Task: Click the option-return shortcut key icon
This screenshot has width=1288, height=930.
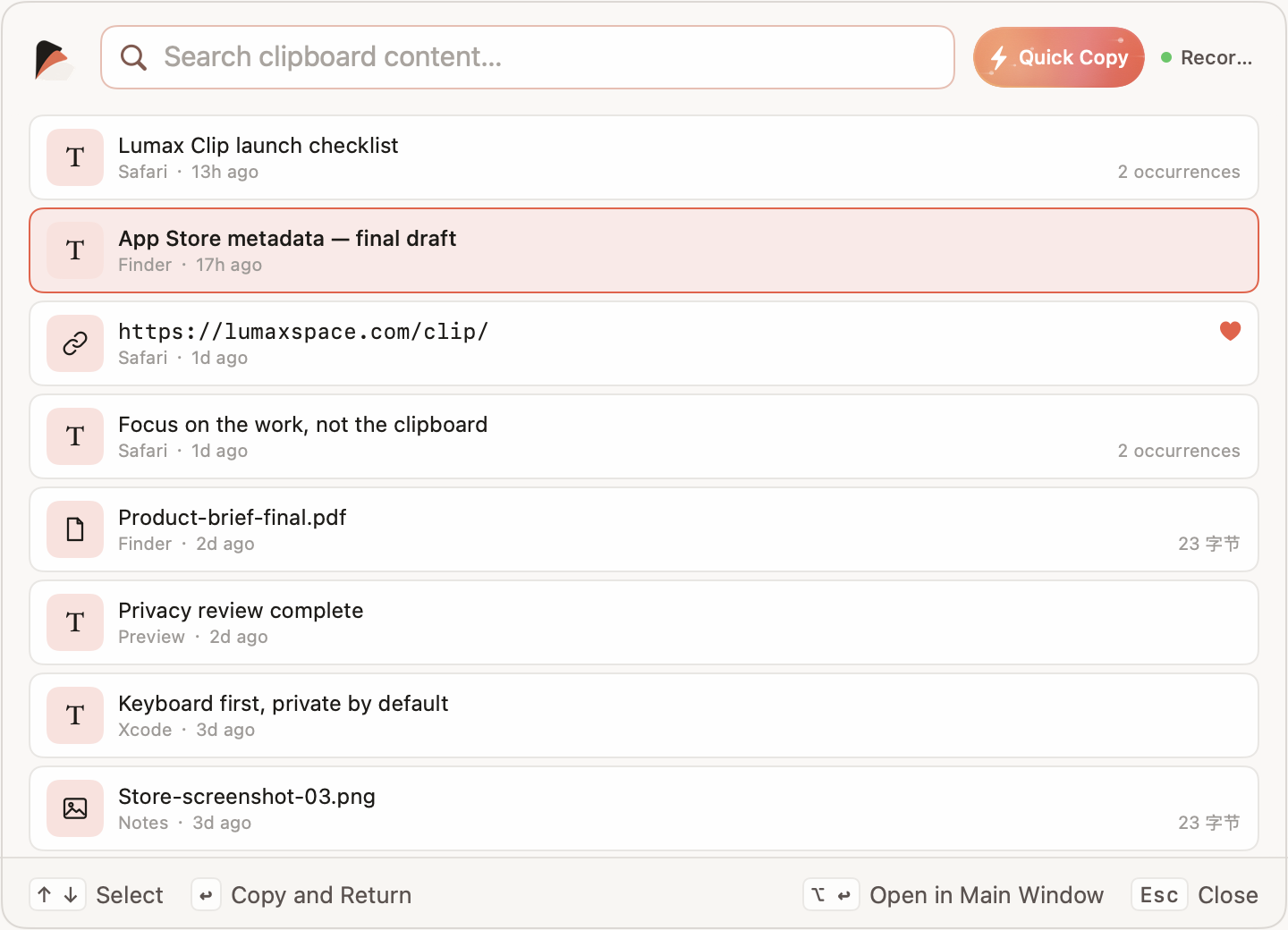Action: click(x=831, y=895)
